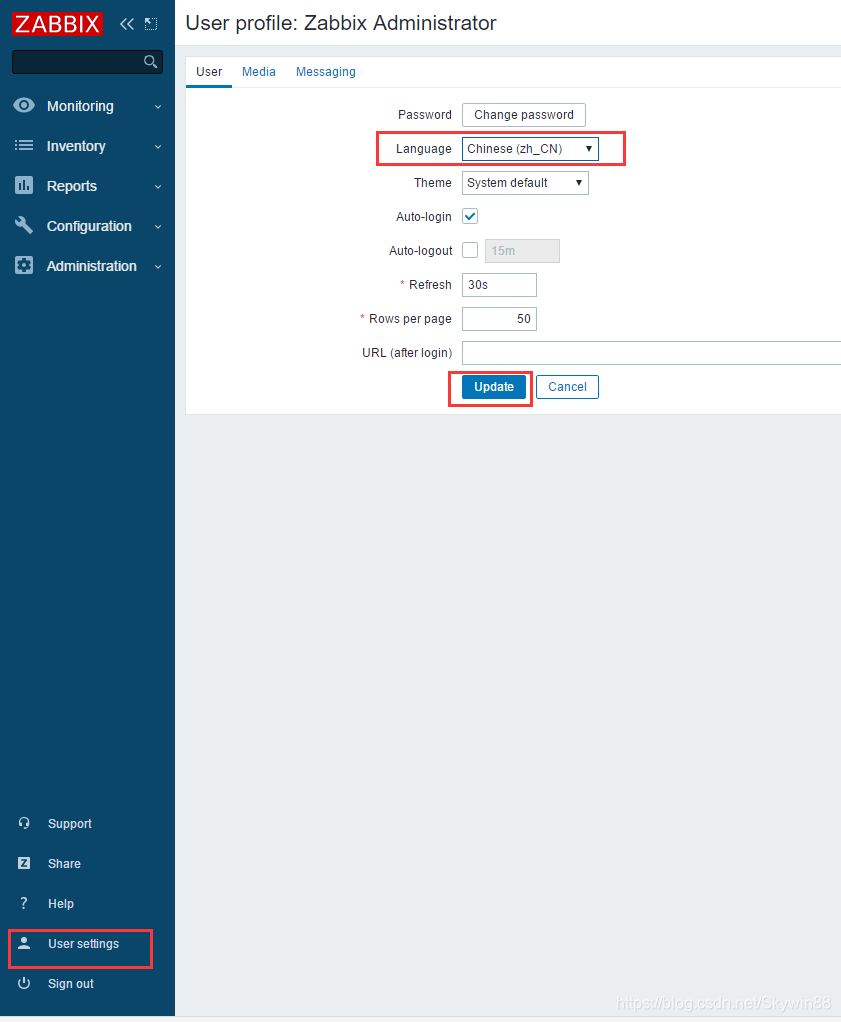The width and height of the screenshot is (841, 1022).
Task: Expand the Administration menu chevron
Action: pos(158,267)
